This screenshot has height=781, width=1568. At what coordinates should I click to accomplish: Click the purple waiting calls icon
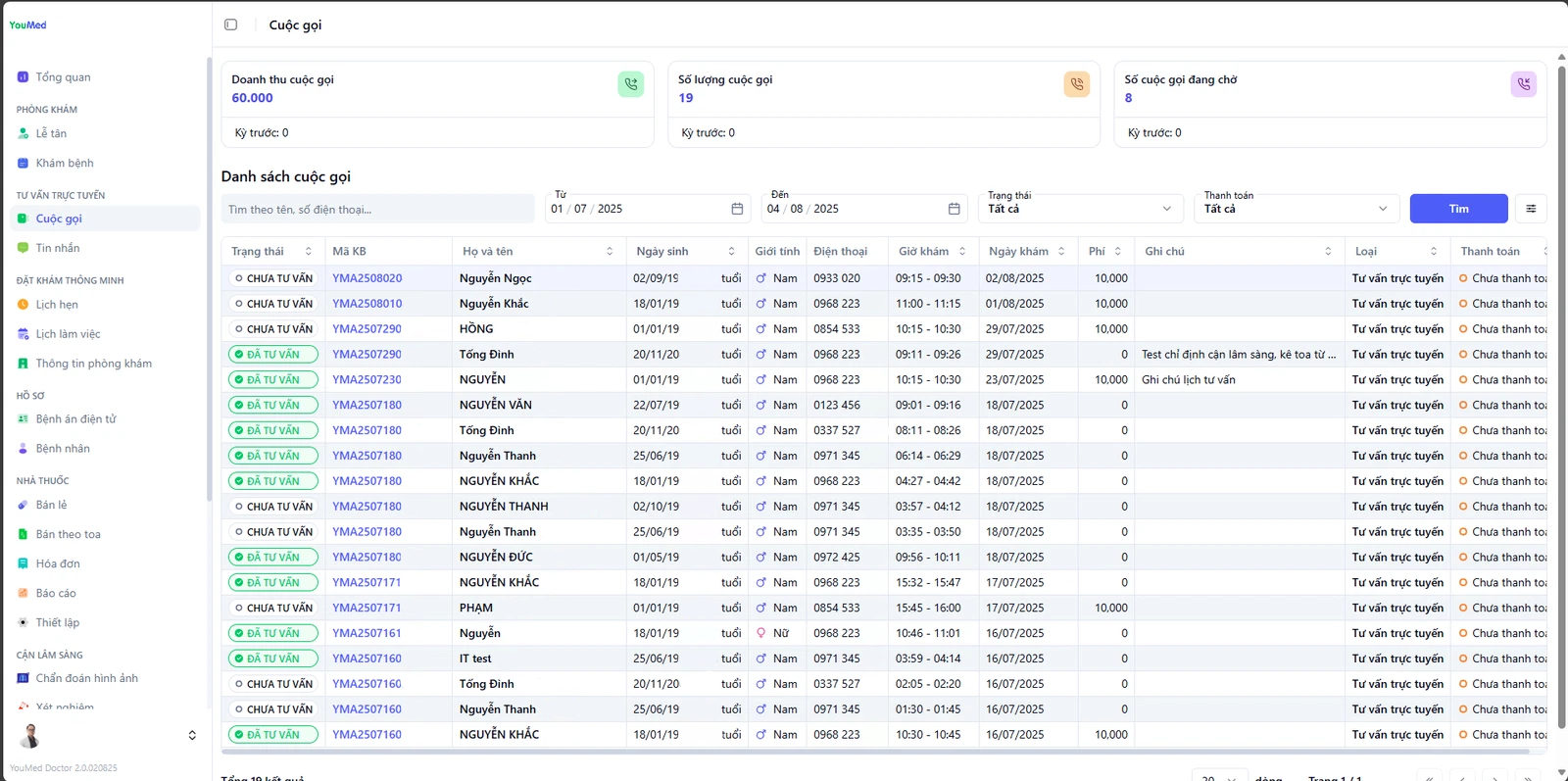[x=1523, y=84]
